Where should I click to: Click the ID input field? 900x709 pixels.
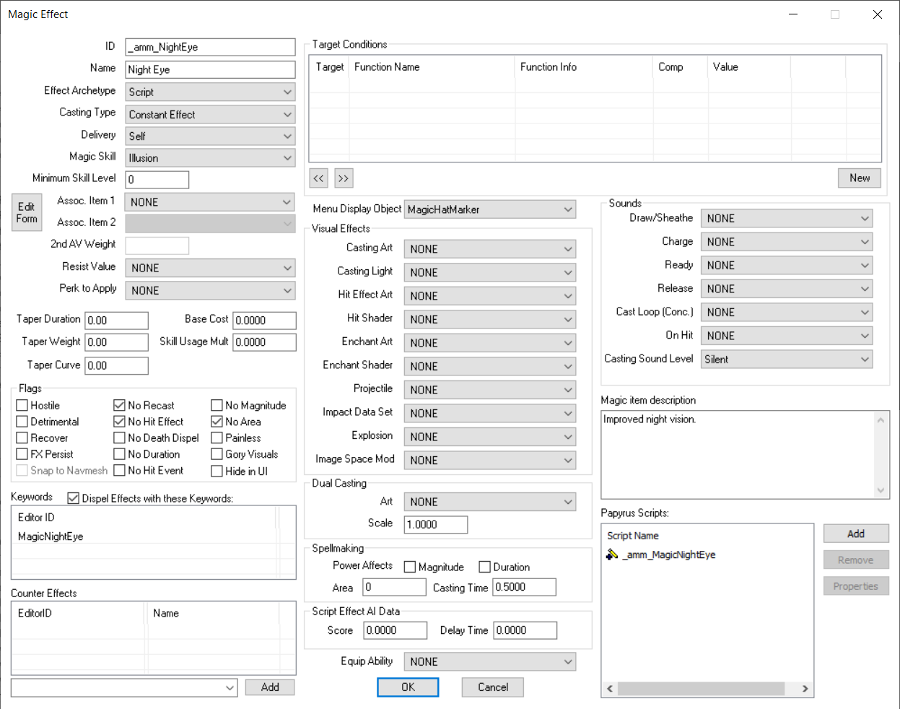pyautogui.click(x=210, y=47)
